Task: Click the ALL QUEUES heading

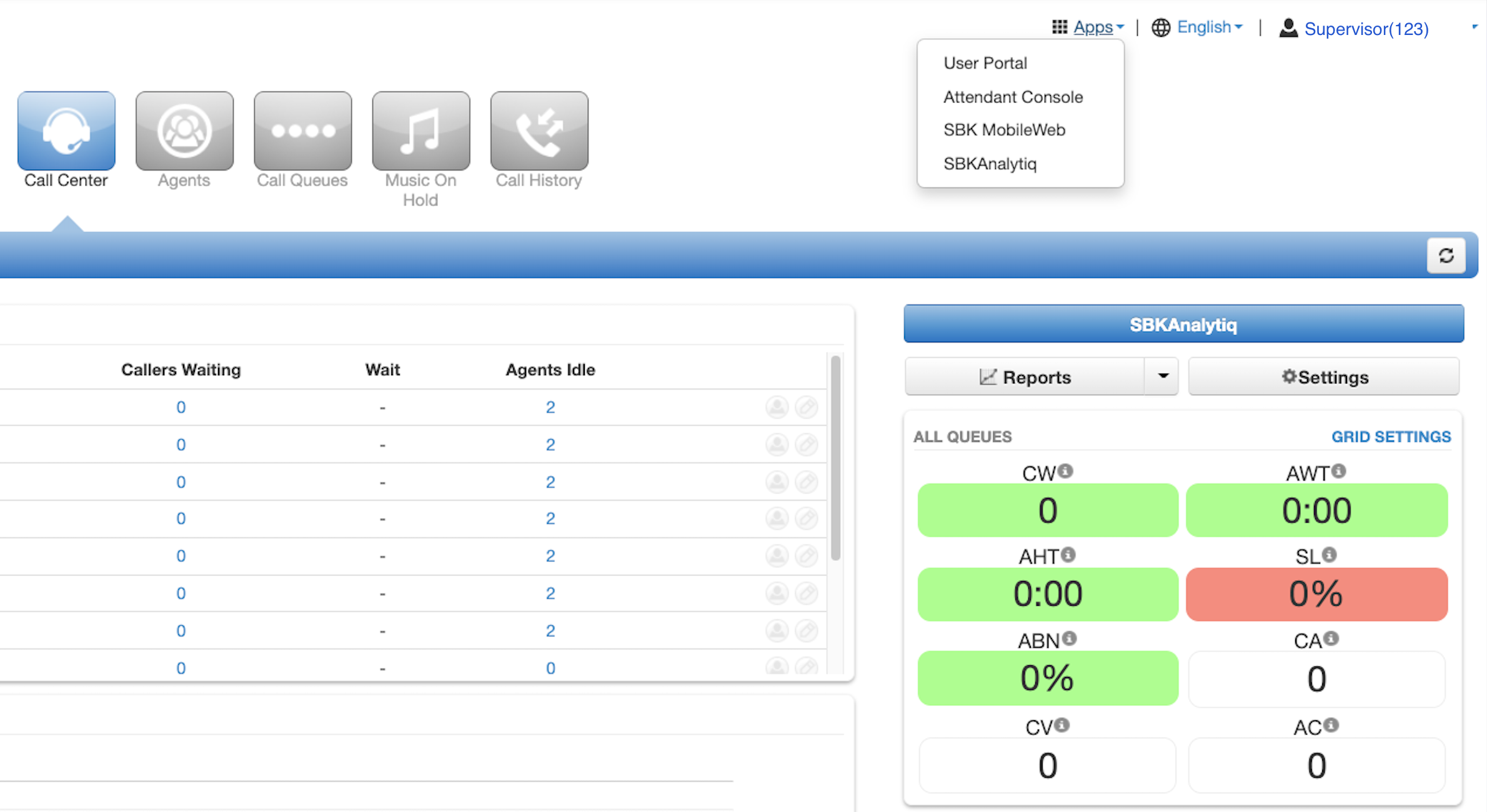Action: 962,437
